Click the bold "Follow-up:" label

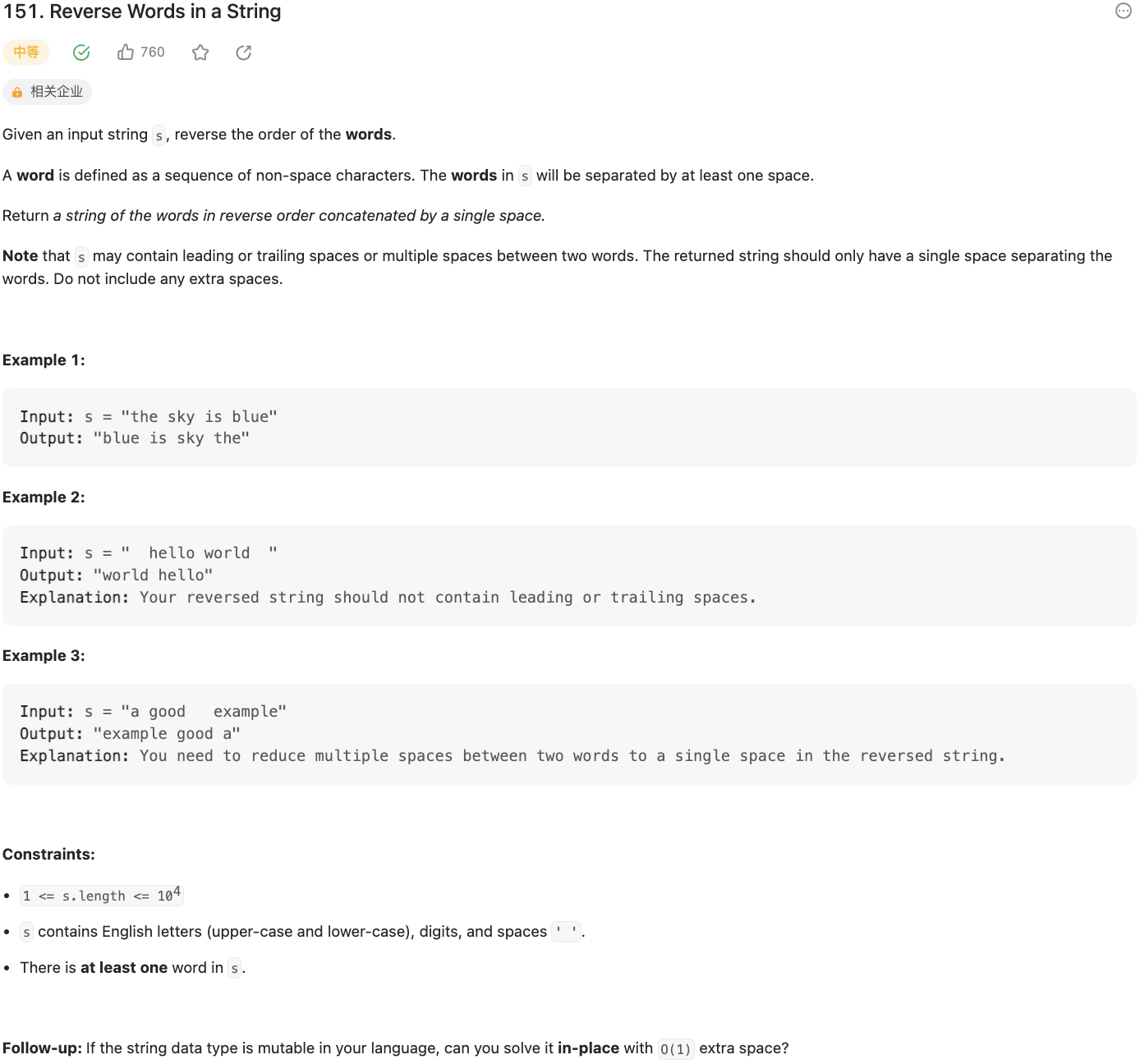click(x=43, y=1048)
